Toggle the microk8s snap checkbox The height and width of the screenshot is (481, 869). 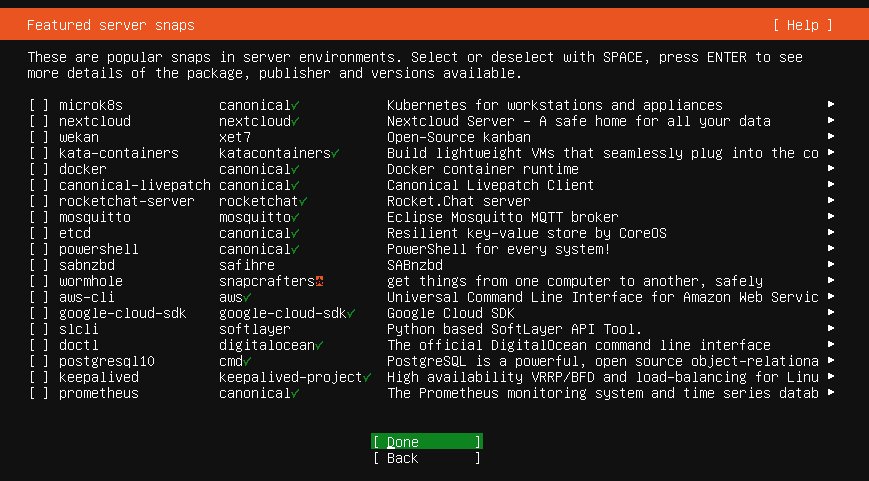pos(39,105)
